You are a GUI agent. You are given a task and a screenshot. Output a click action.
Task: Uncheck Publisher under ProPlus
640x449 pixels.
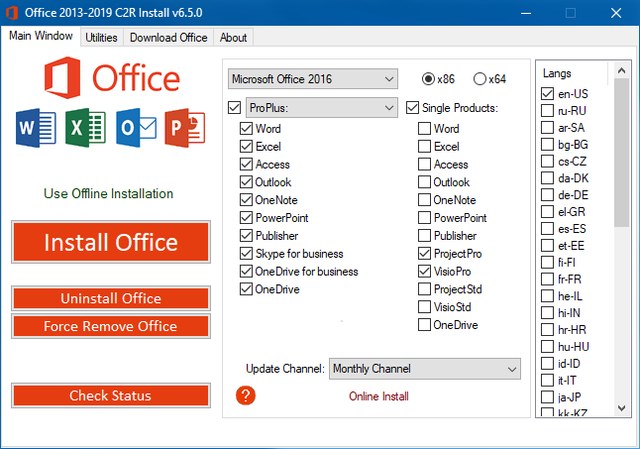tap(246, 236)
